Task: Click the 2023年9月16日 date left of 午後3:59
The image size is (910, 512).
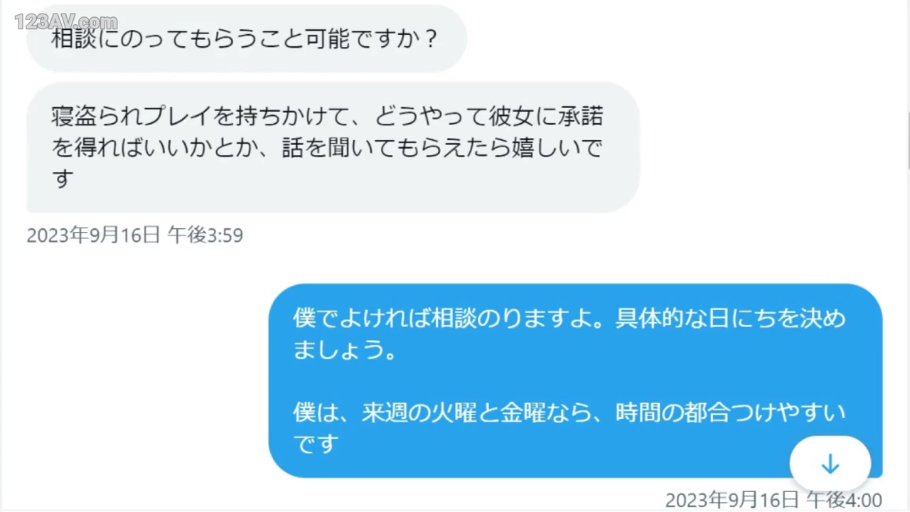Action: (93, 235)
